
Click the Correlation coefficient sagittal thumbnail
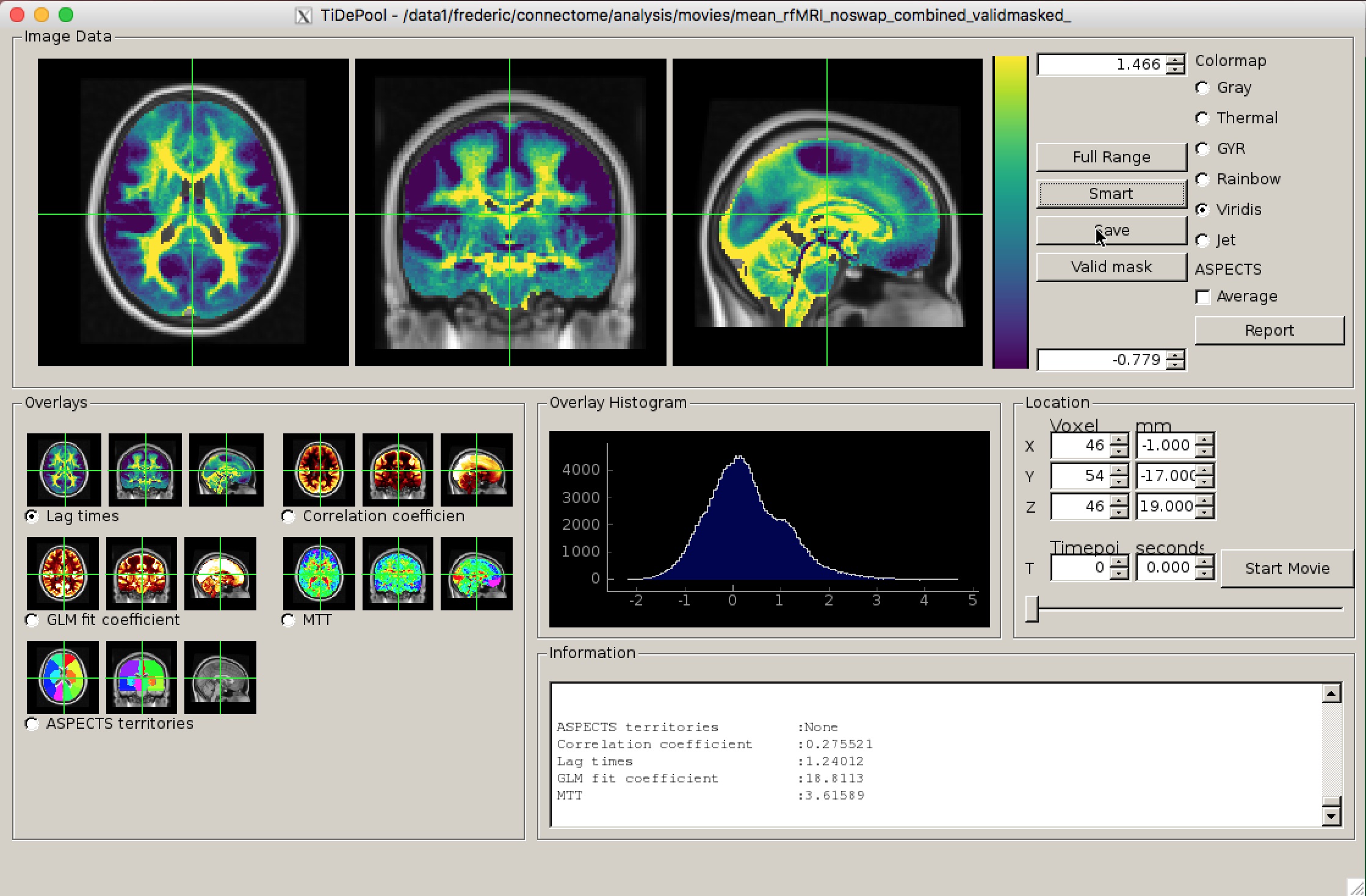pos(477,470)
